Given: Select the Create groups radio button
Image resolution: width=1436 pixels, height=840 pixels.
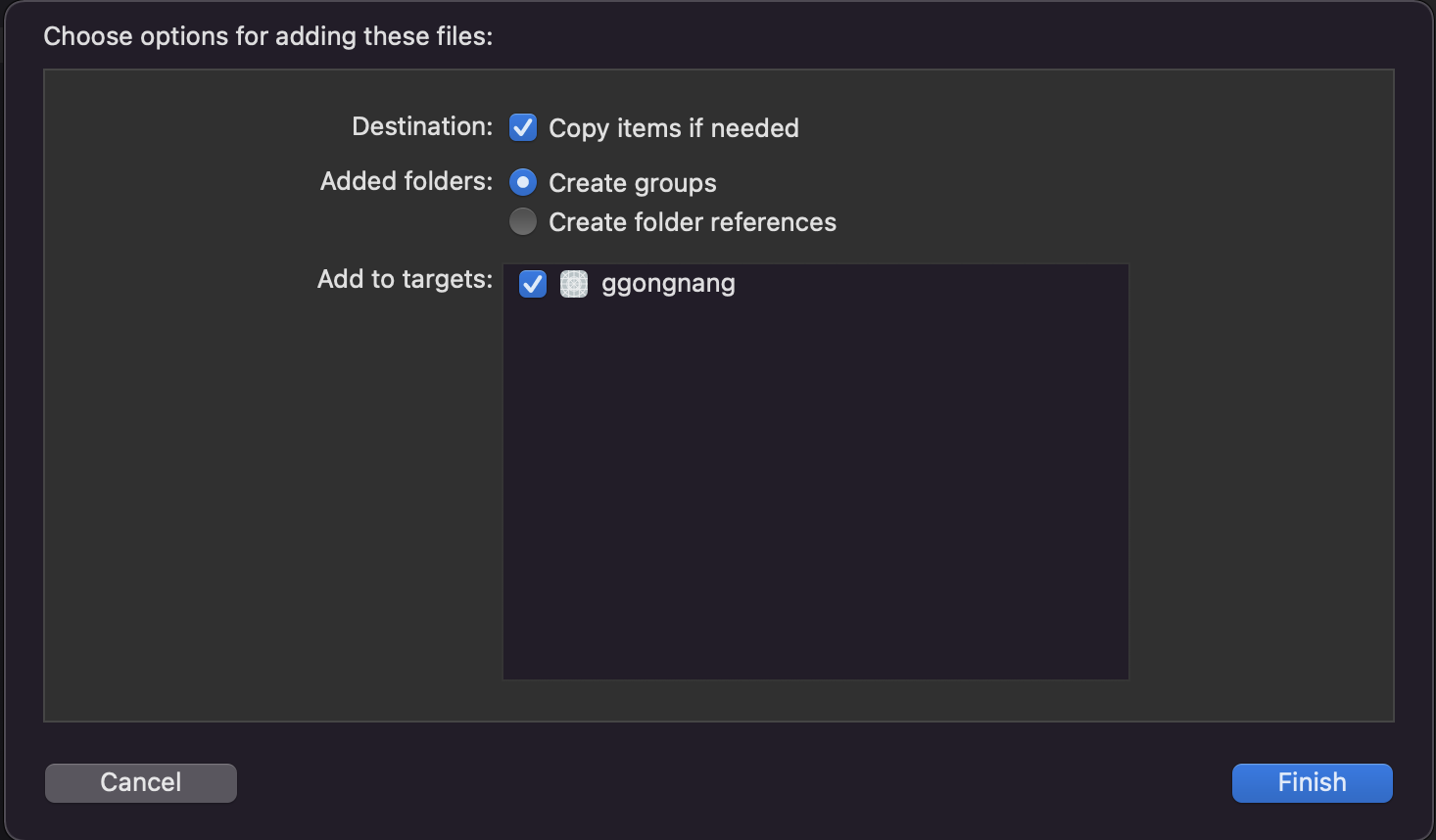Looking at the screenshot, I should (x=523, y=182).
